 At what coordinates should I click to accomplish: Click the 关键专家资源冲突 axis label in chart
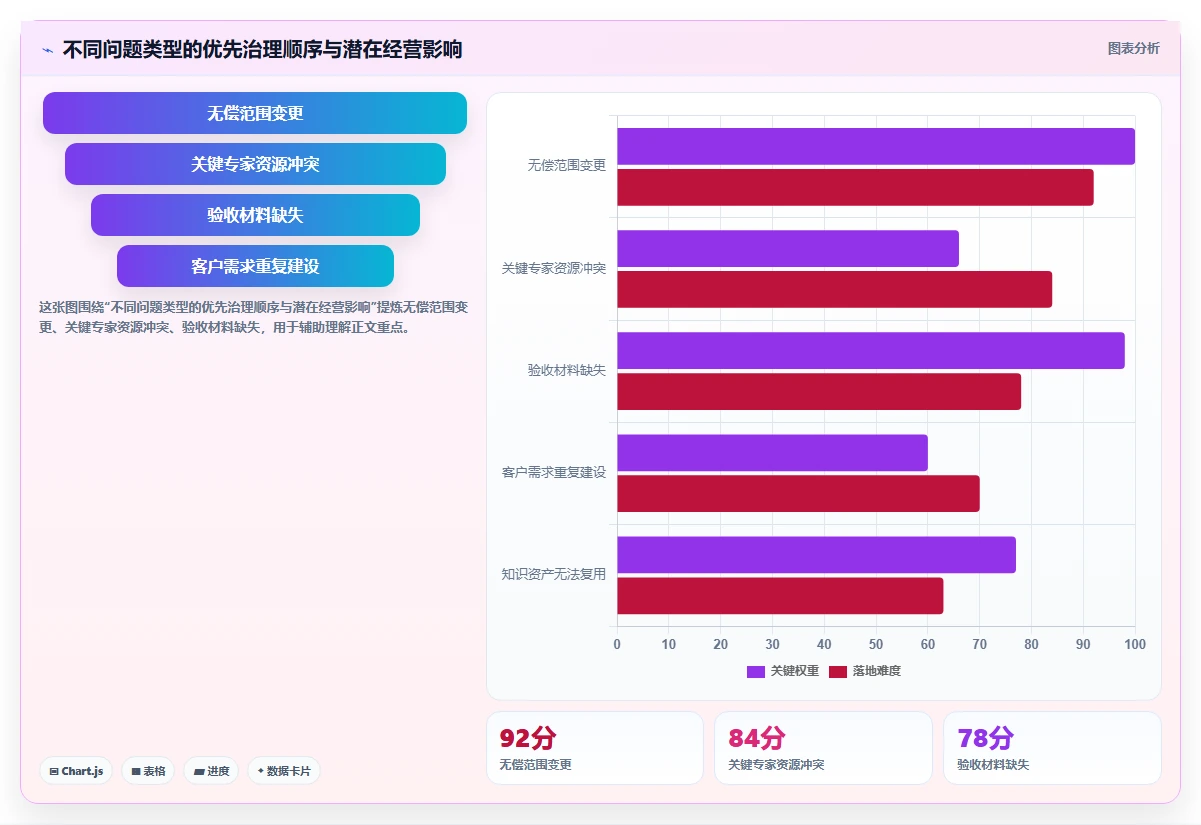[554, 269]
